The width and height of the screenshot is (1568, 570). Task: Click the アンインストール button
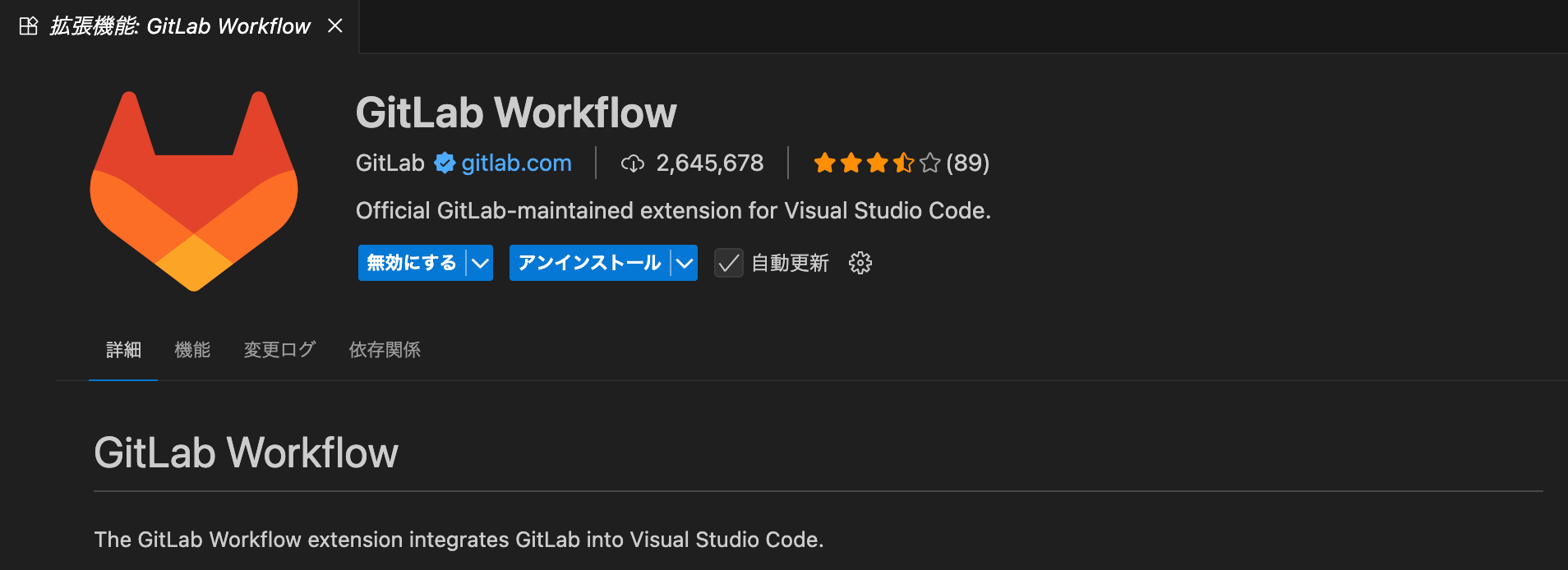(x=589, y=263)
